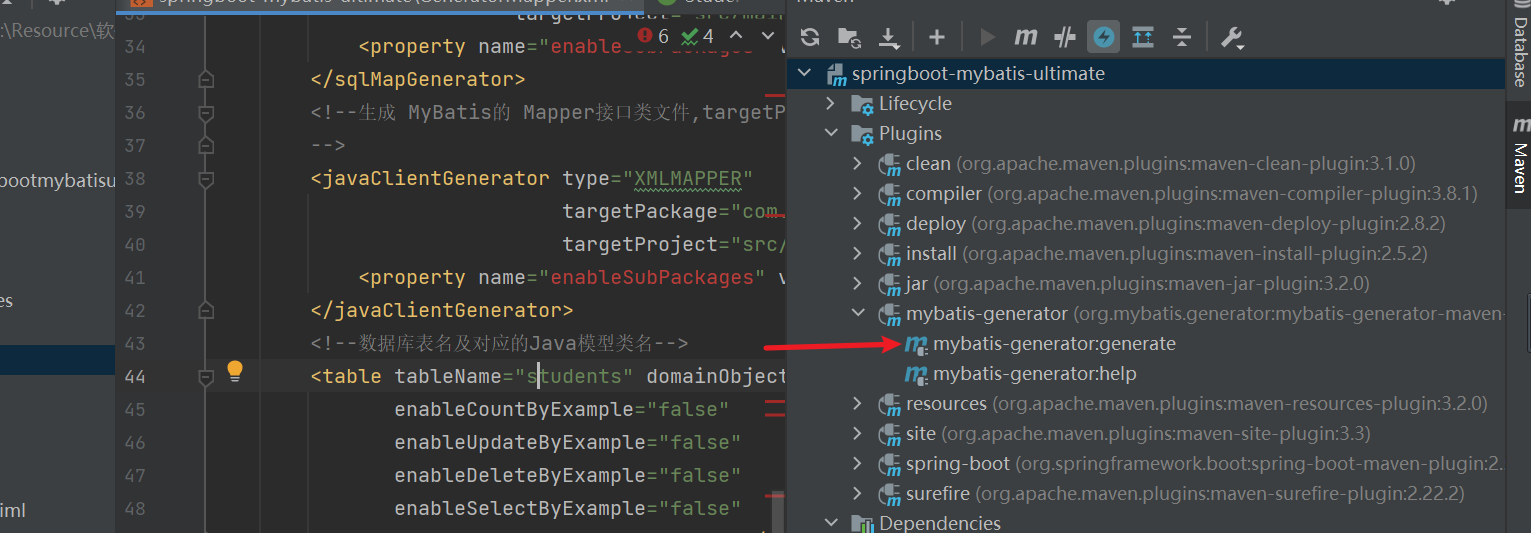This screenshot has height=533, width=1531.
Task: Click enableDeleteByExample attribute on line 47
Action: click(x=568, y=476)
